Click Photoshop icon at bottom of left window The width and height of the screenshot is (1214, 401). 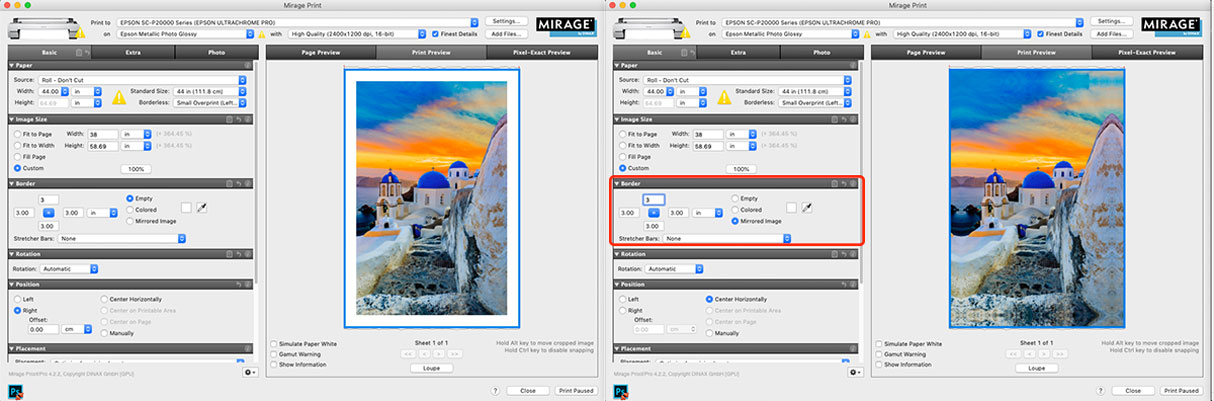(16, 391)
